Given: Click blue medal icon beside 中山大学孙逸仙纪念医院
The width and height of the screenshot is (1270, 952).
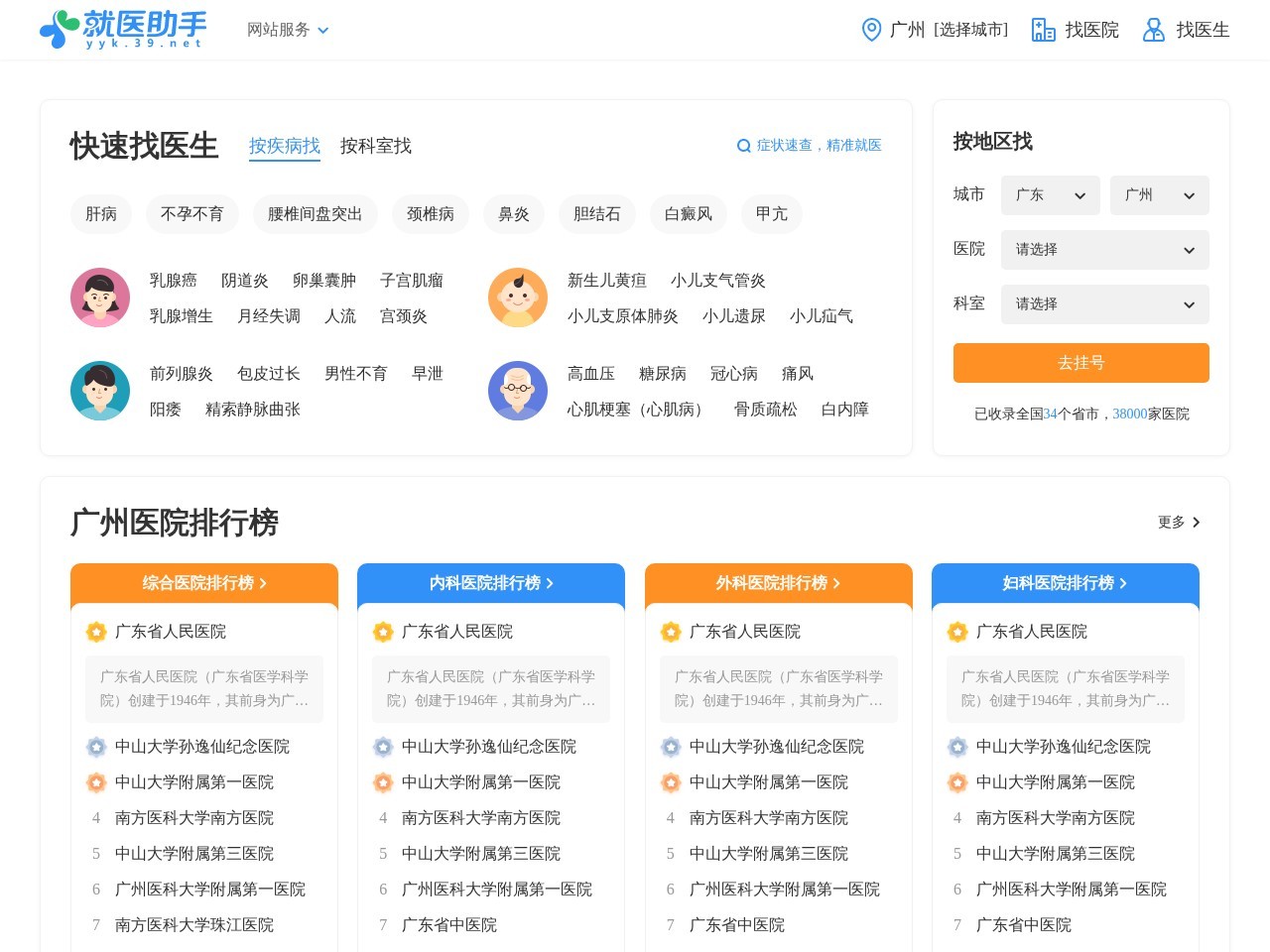Looking at the screenshot, I should tap(96, 747).
